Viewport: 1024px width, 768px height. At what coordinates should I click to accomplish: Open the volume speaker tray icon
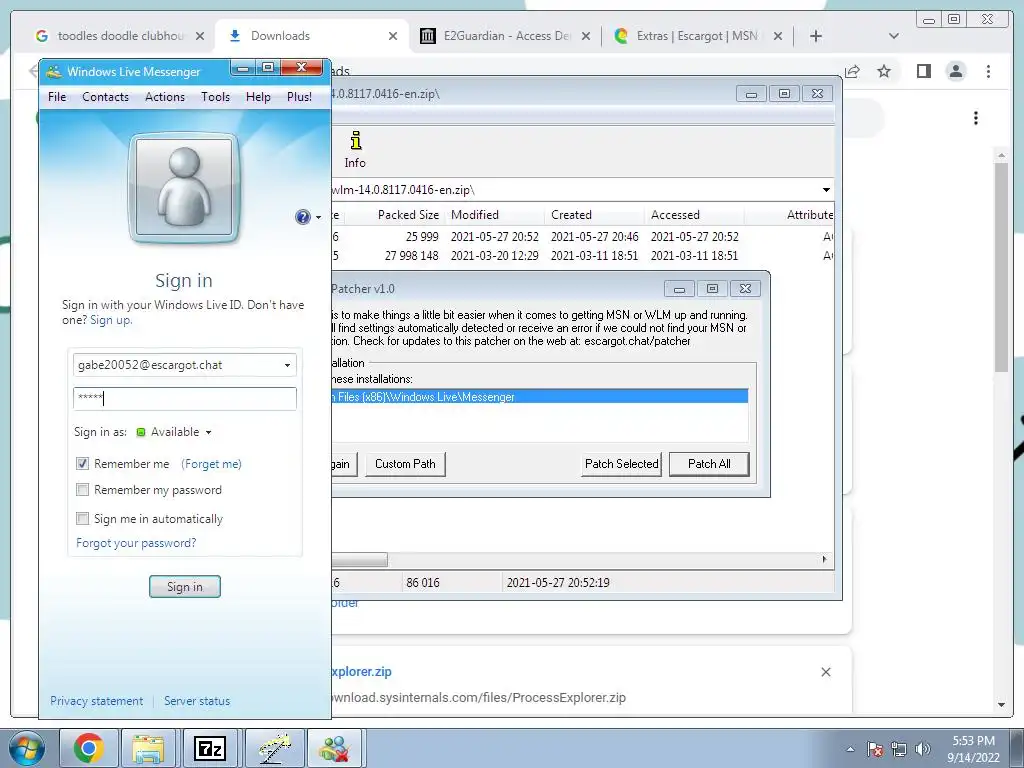[x=923, y=749]
